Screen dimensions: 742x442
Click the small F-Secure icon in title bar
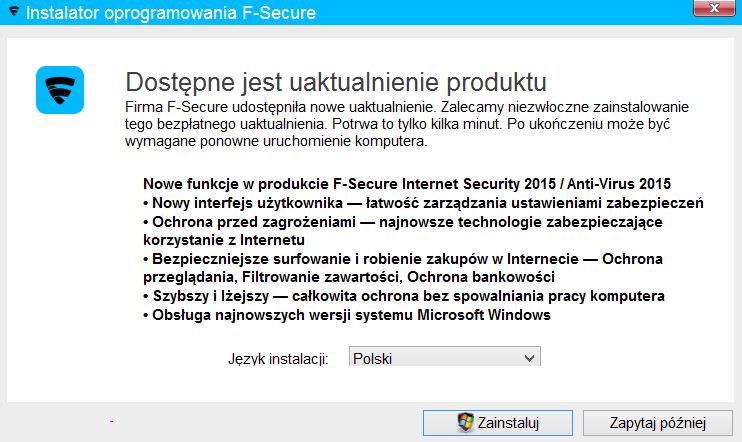(x=14, y=11)
